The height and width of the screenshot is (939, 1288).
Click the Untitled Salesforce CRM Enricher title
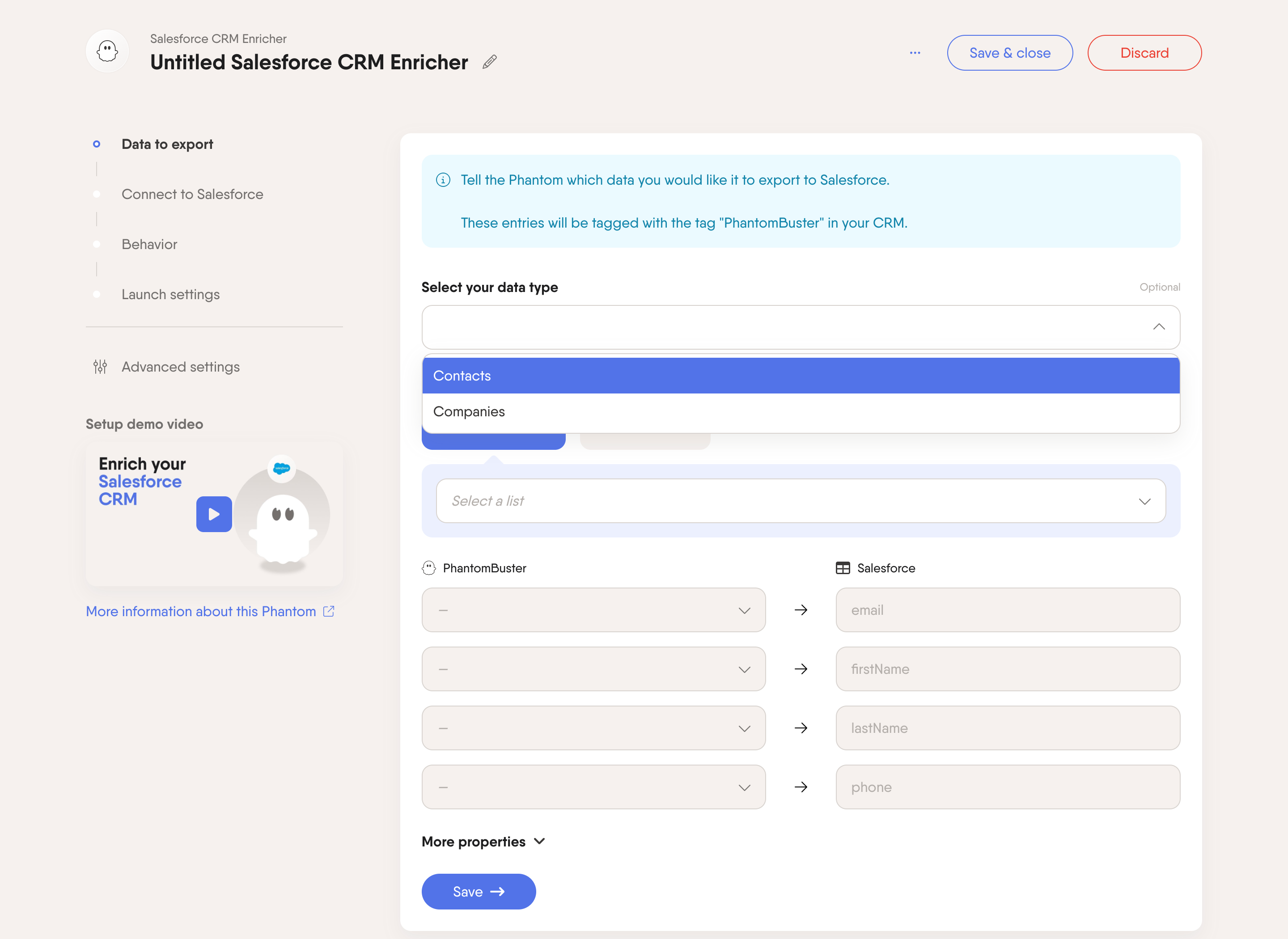tap(309, 62)
